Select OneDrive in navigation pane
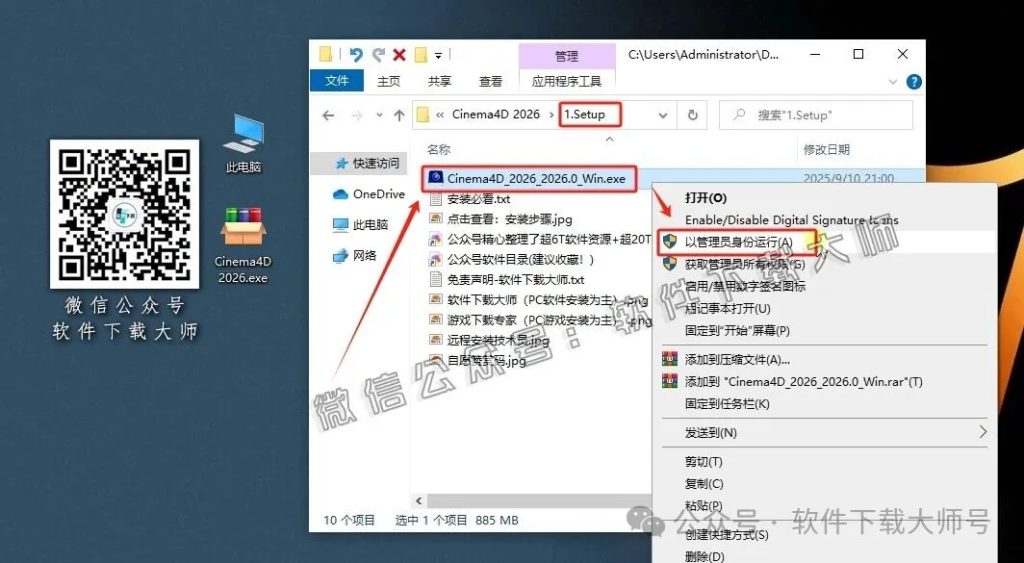This screenshot has width=1024, height=563. [x=368, y=194]
